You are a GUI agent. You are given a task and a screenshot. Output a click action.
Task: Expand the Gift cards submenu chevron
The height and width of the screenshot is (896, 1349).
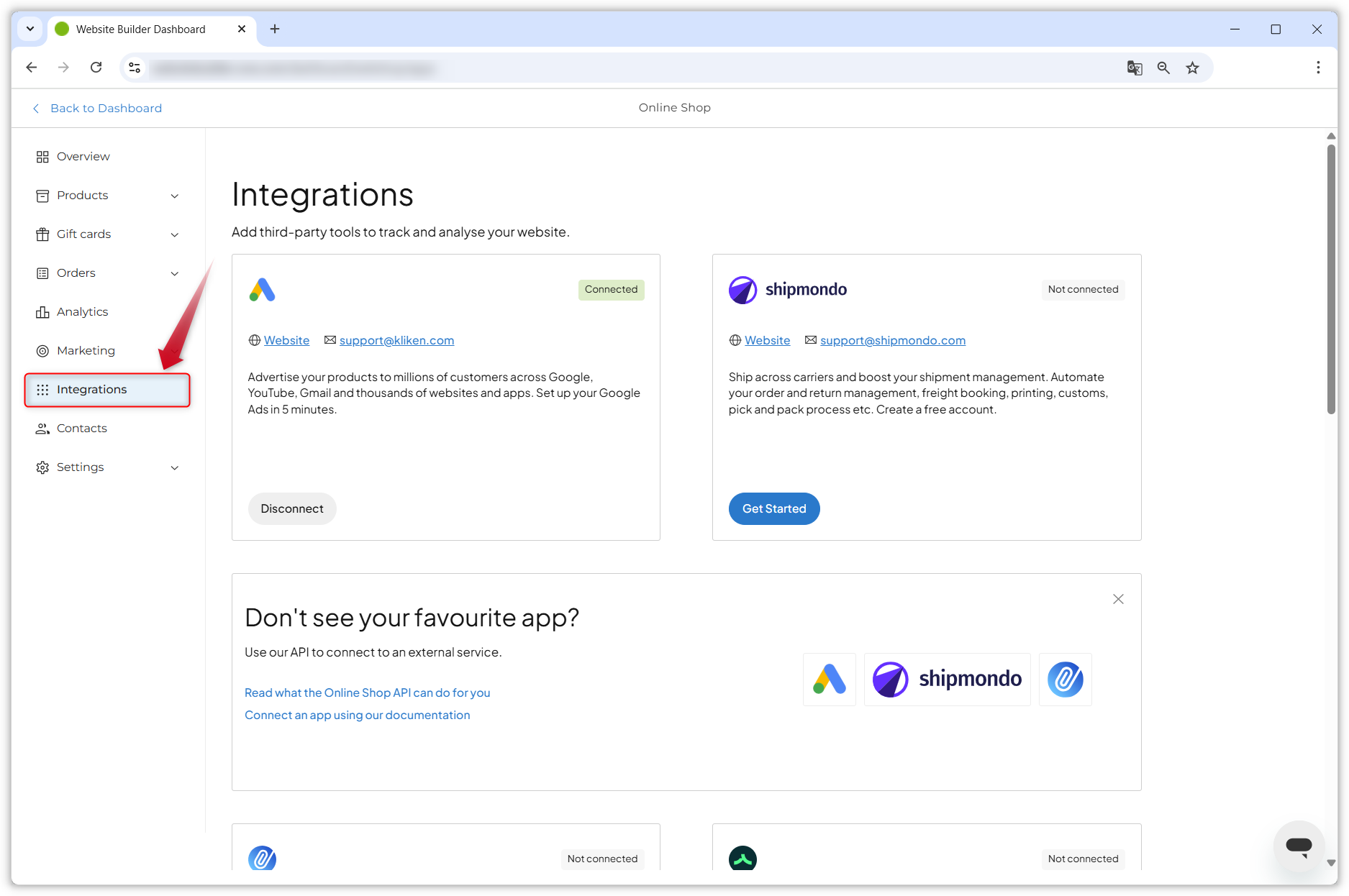pyautogui.click(x=174, y=234)
